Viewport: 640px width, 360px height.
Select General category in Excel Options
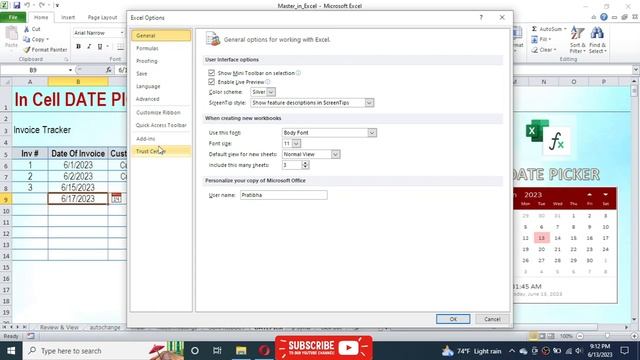click(161, 36)
